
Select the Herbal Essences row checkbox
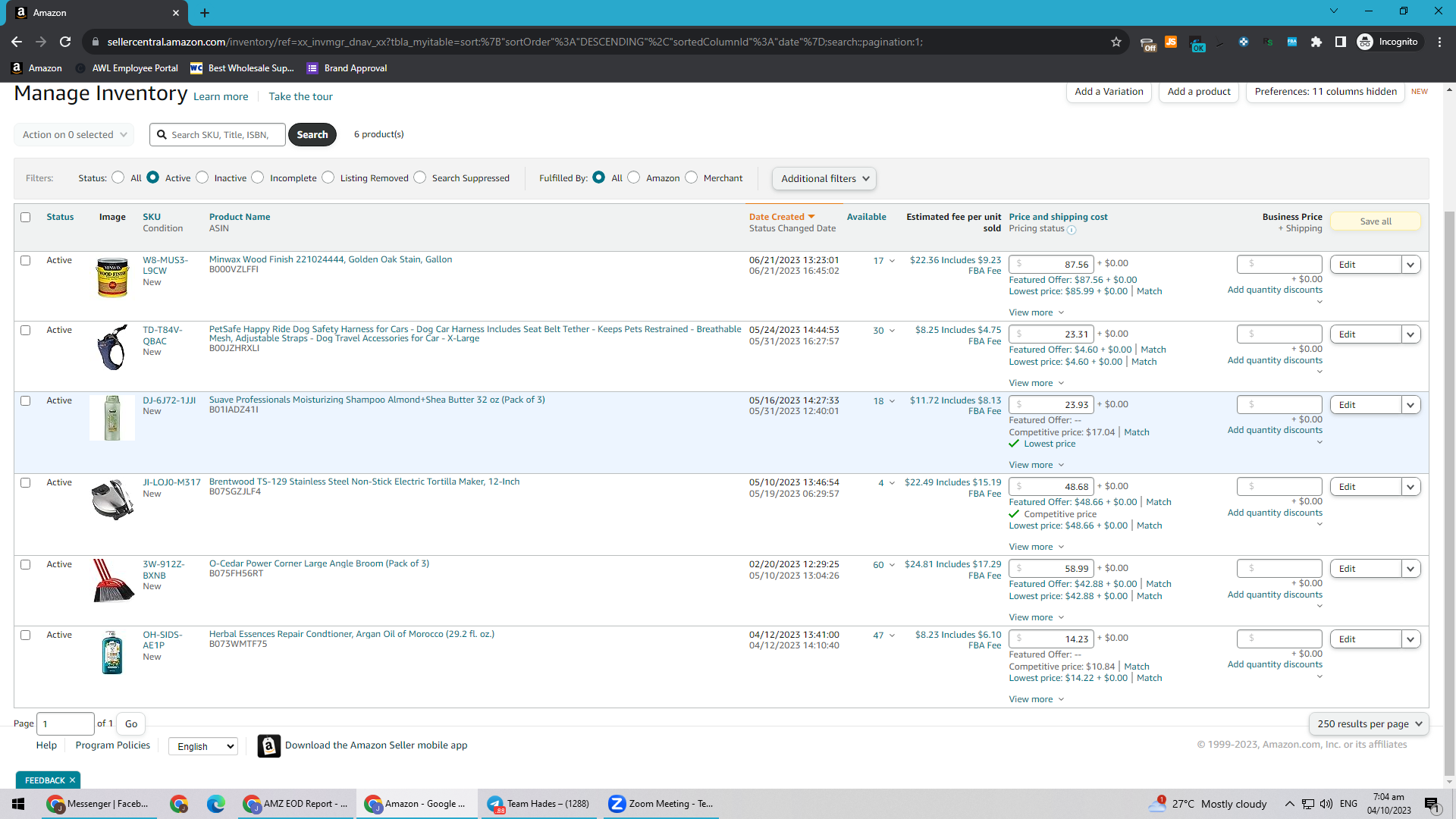tap(26, 635)
